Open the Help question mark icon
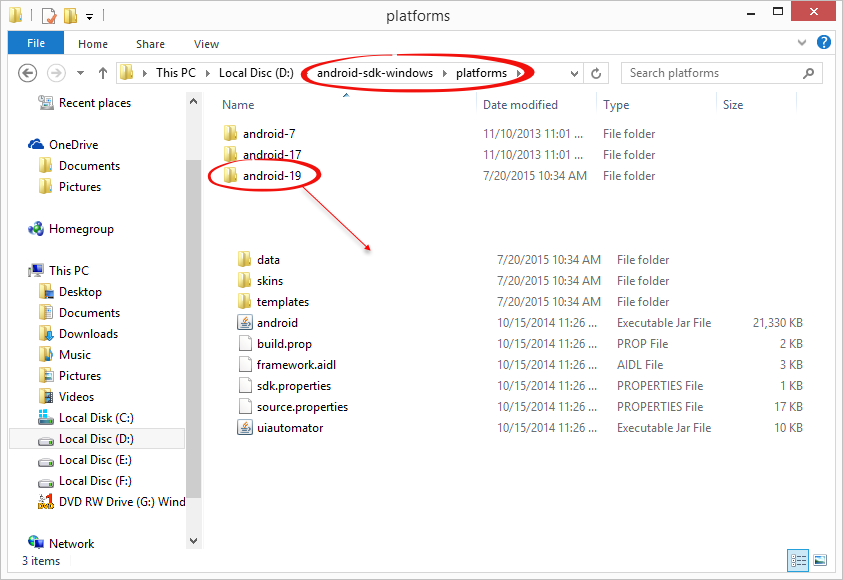The height and width of the screenshot is (580, 843). (823, 43)
